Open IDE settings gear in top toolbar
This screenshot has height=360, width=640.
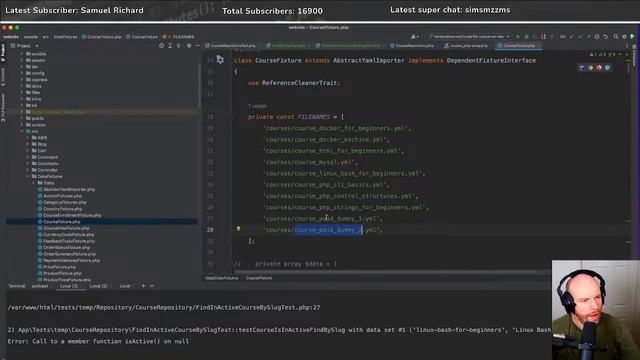624,37
